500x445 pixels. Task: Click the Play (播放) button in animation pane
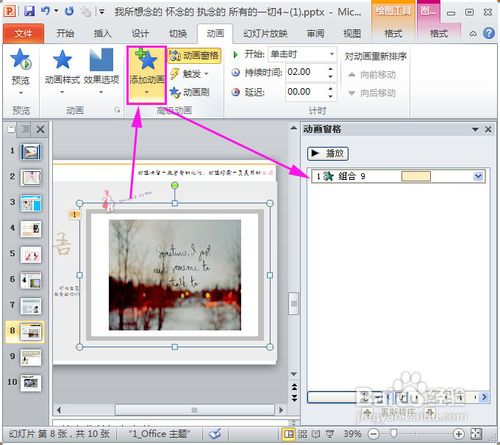328,153
